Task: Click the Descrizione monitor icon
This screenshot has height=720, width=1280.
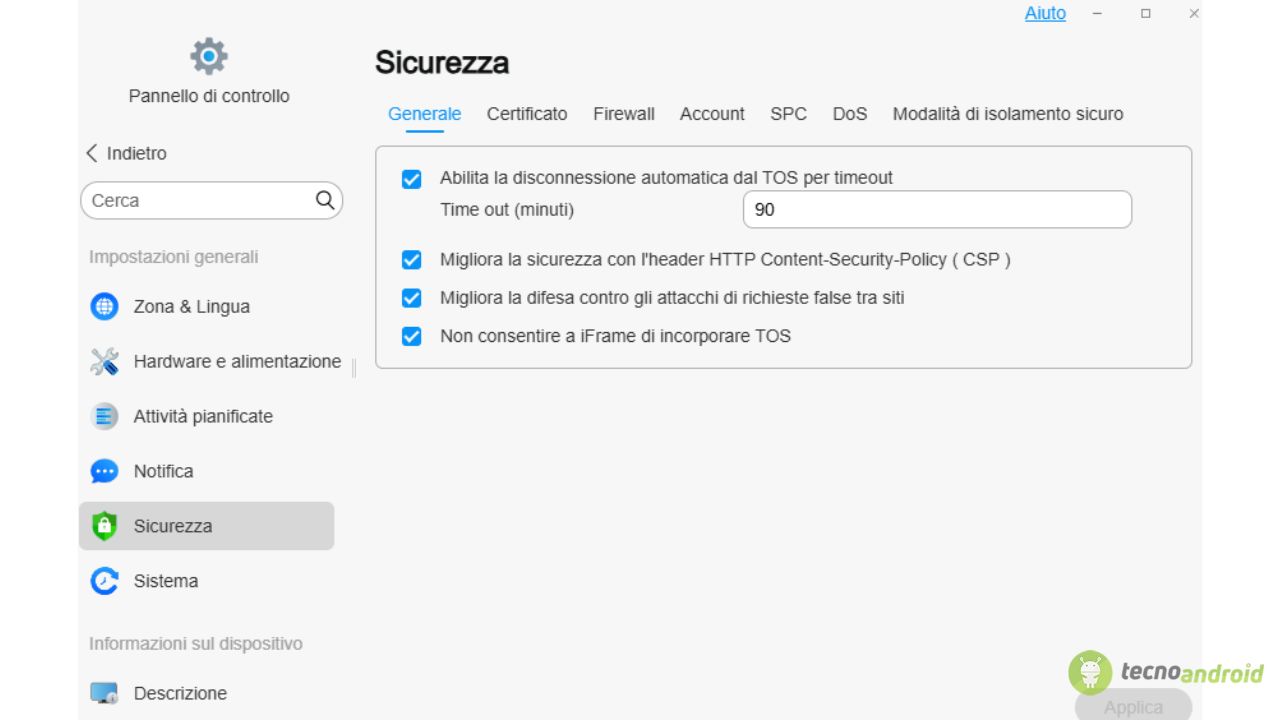Action: coord(104,693)
